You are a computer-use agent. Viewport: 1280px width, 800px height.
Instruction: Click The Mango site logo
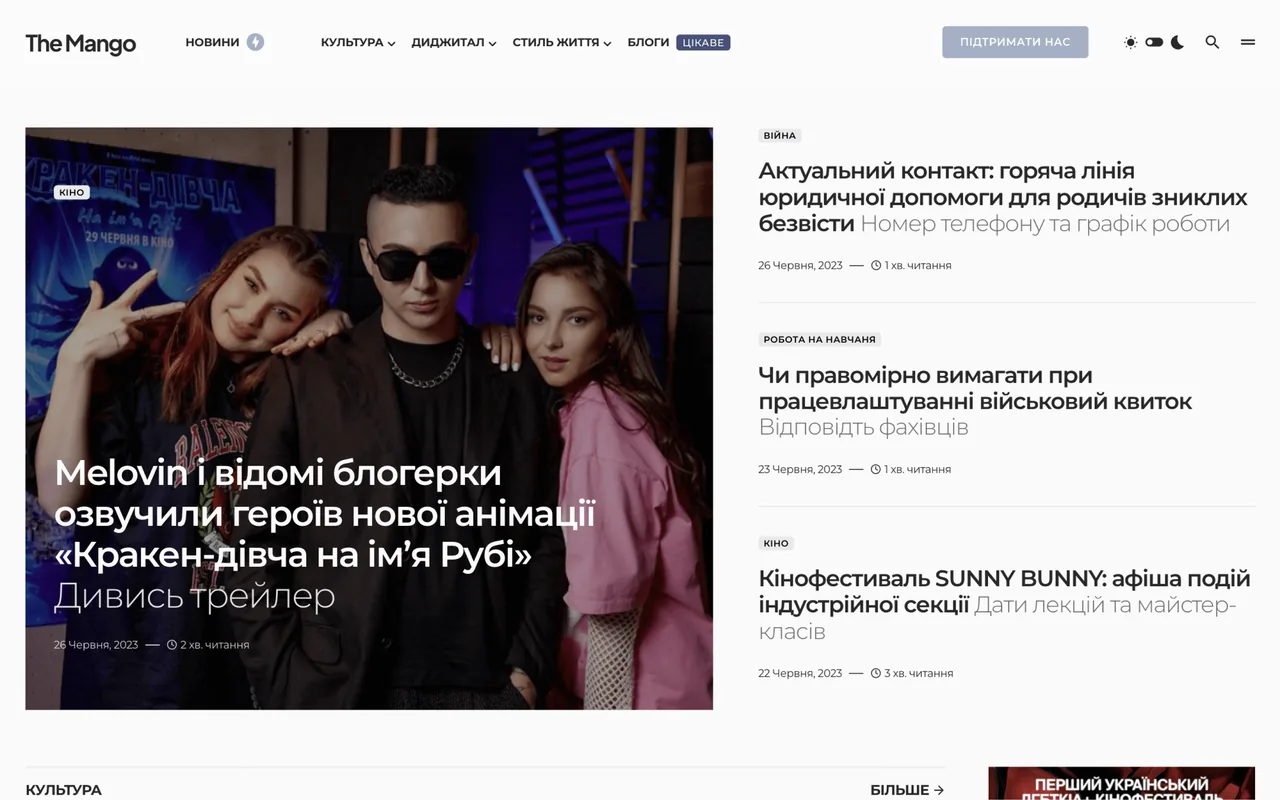[81, 43]
